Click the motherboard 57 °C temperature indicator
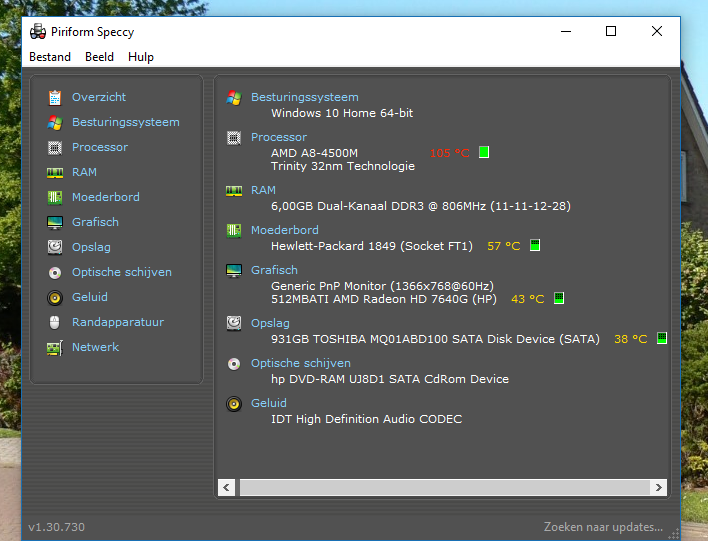Screen dimensions: 708x541 [x=535, y=245]
